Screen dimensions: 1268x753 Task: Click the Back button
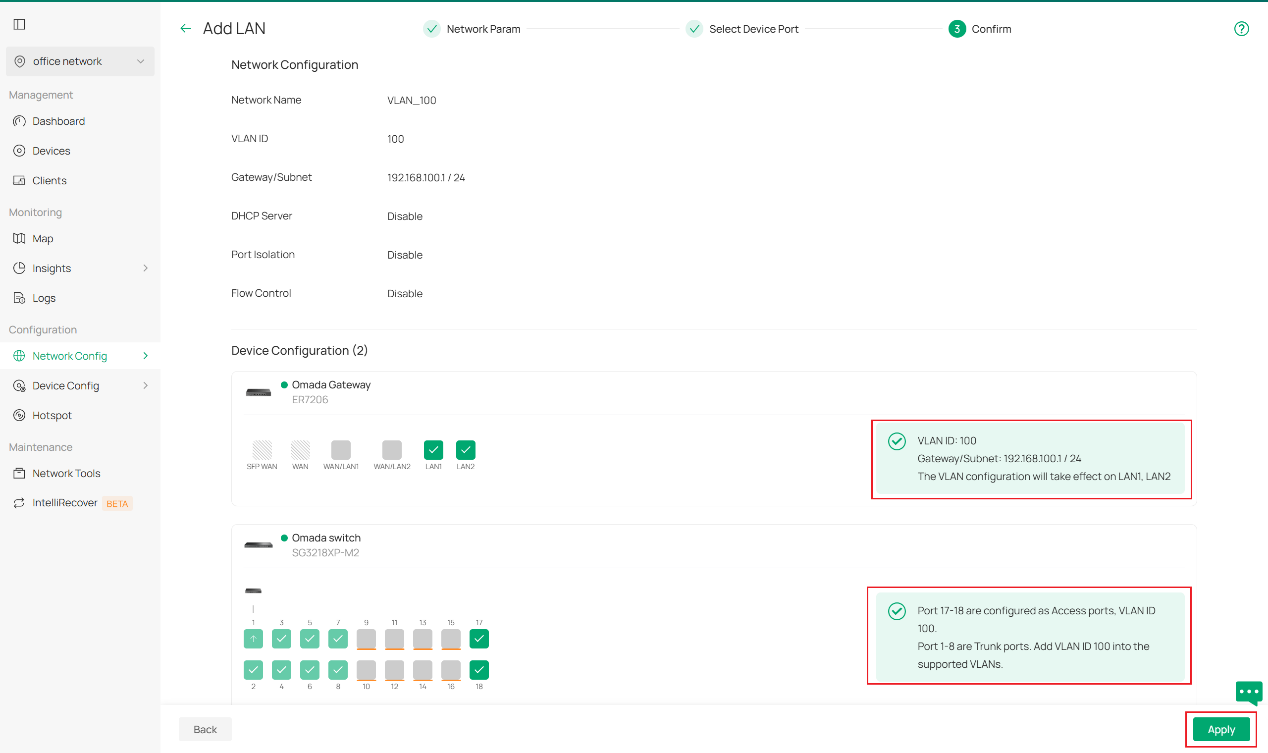[205, 729]
